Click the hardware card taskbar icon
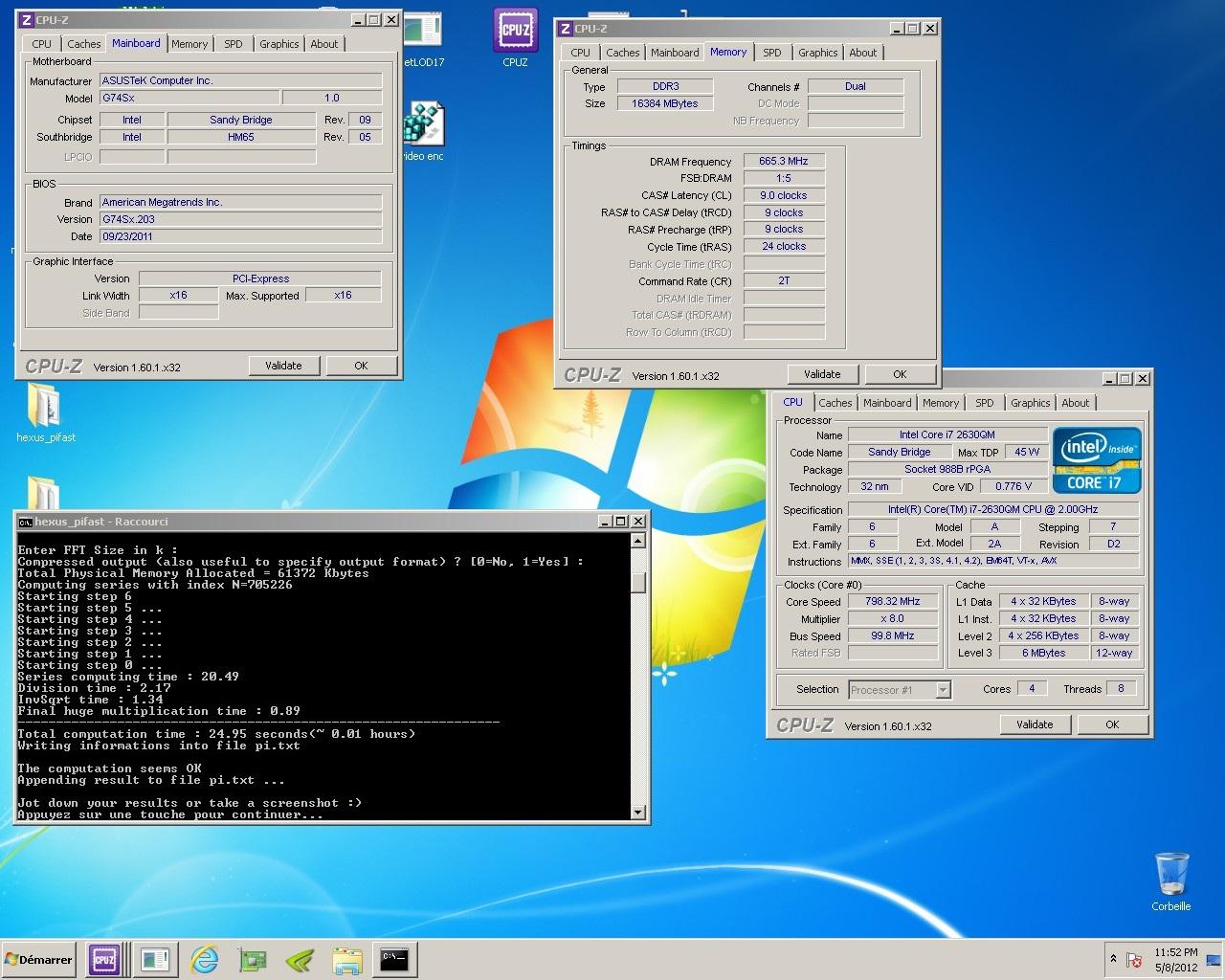The width and height of the screenshot is (1225, 980). [253, 959]
